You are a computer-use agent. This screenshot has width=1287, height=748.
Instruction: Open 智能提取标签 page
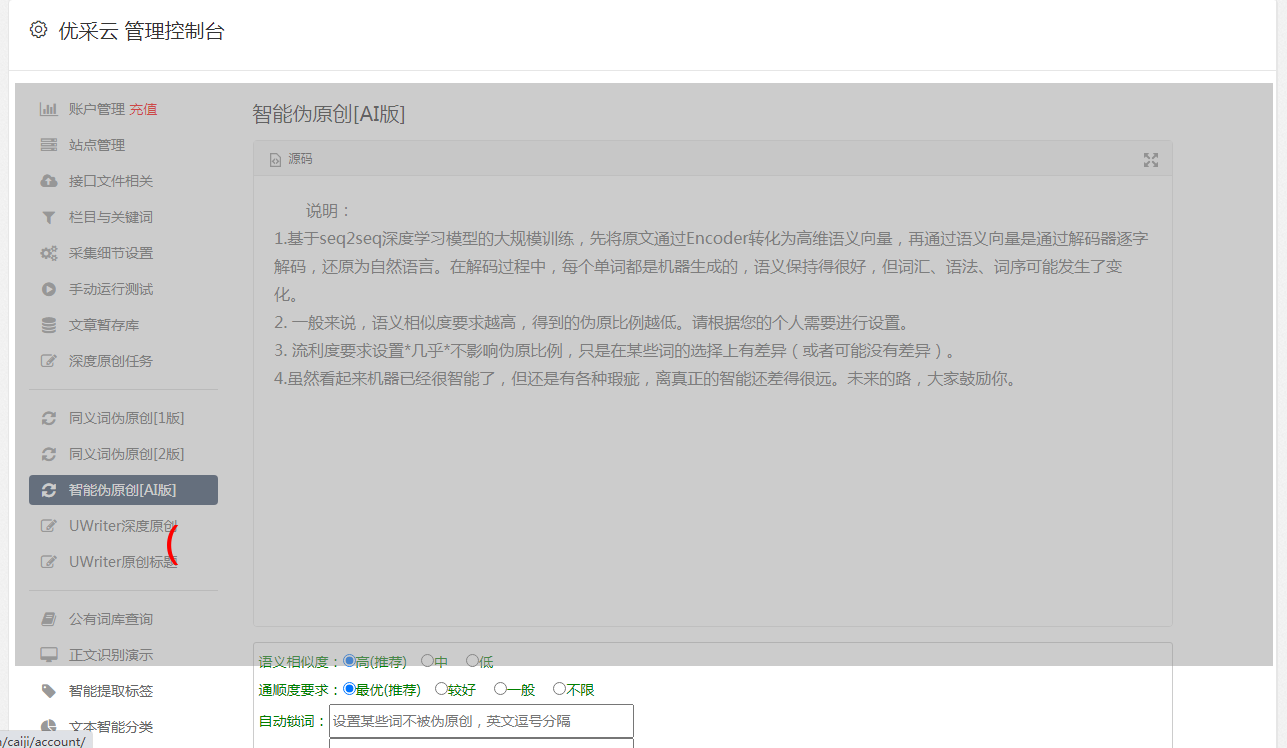click(x=111, y=691)
